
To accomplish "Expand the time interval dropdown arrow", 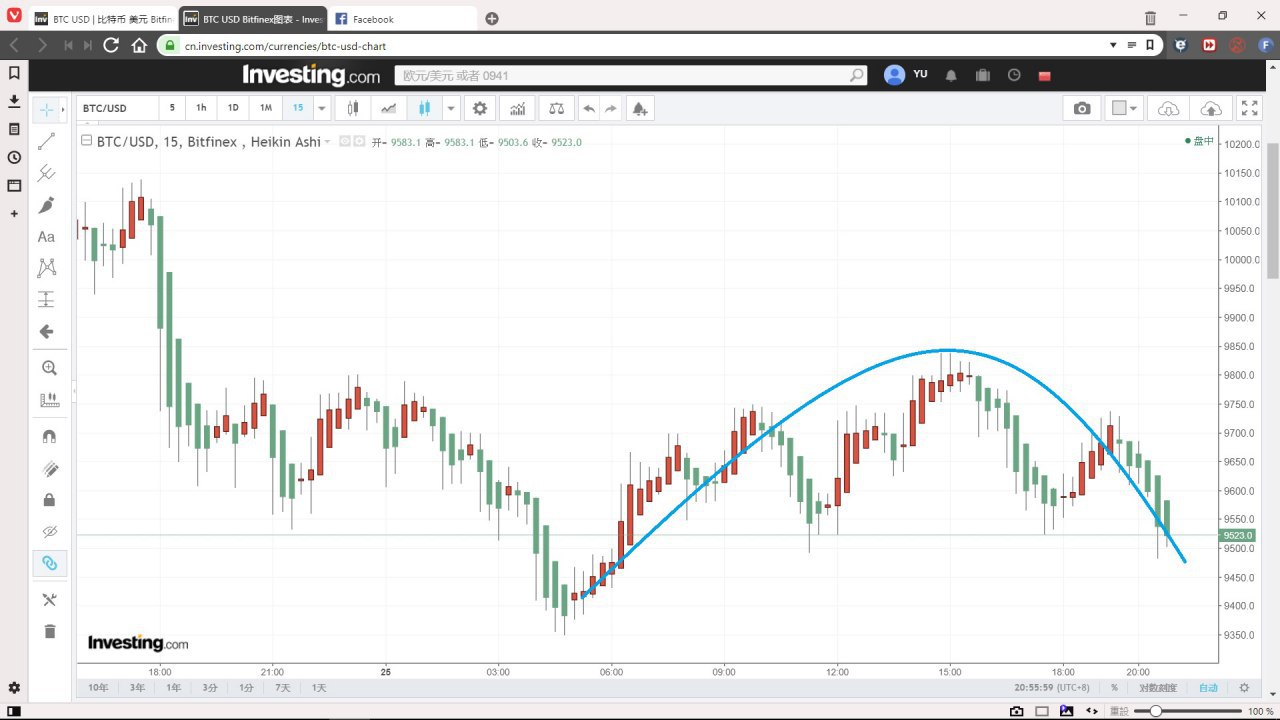I will coord(322,108).
